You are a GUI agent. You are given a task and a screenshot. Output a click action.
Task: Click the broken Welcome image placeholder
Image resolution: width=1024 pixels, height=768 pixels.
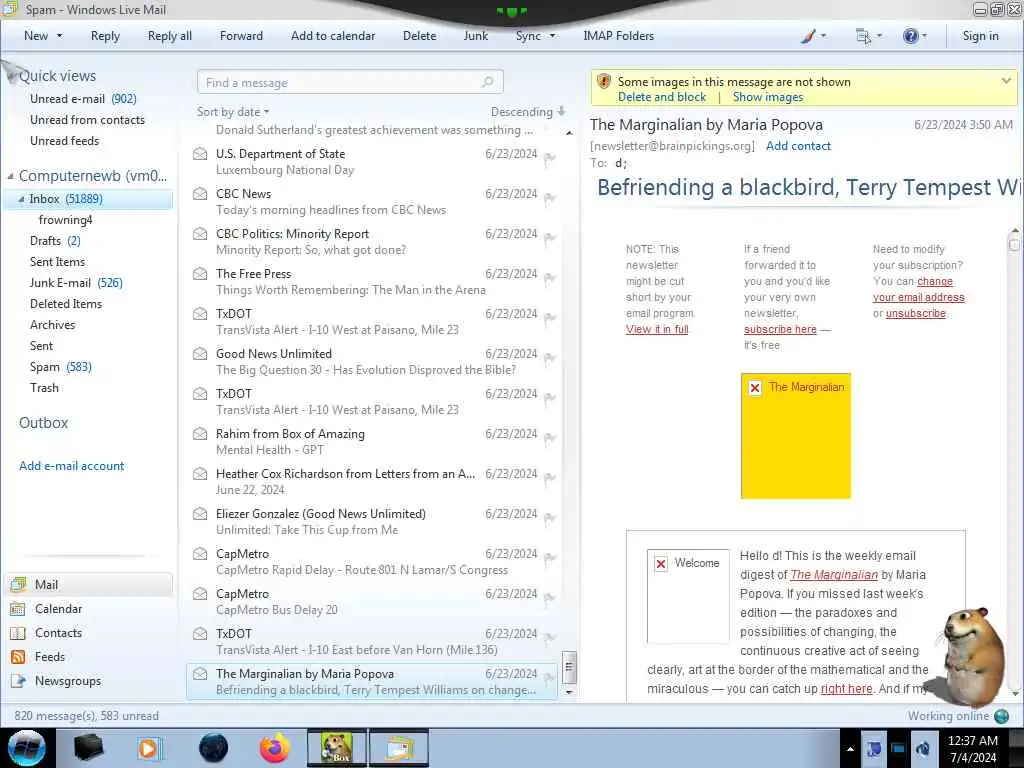click(688, 596)
